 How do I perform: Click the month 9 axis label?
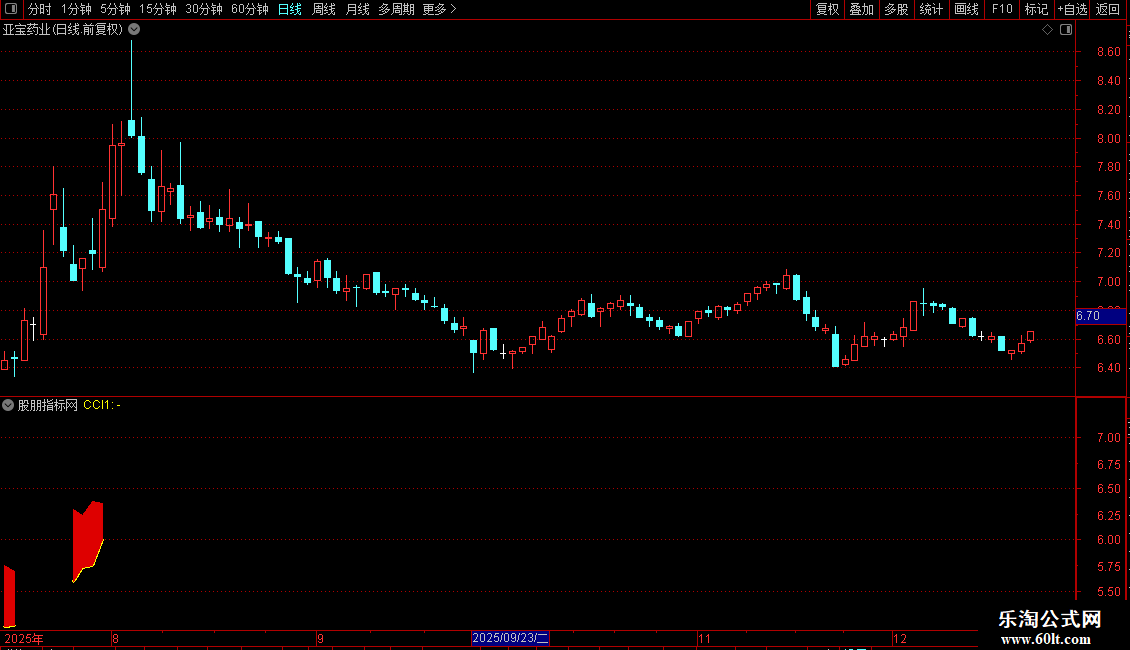pos(320,638)
